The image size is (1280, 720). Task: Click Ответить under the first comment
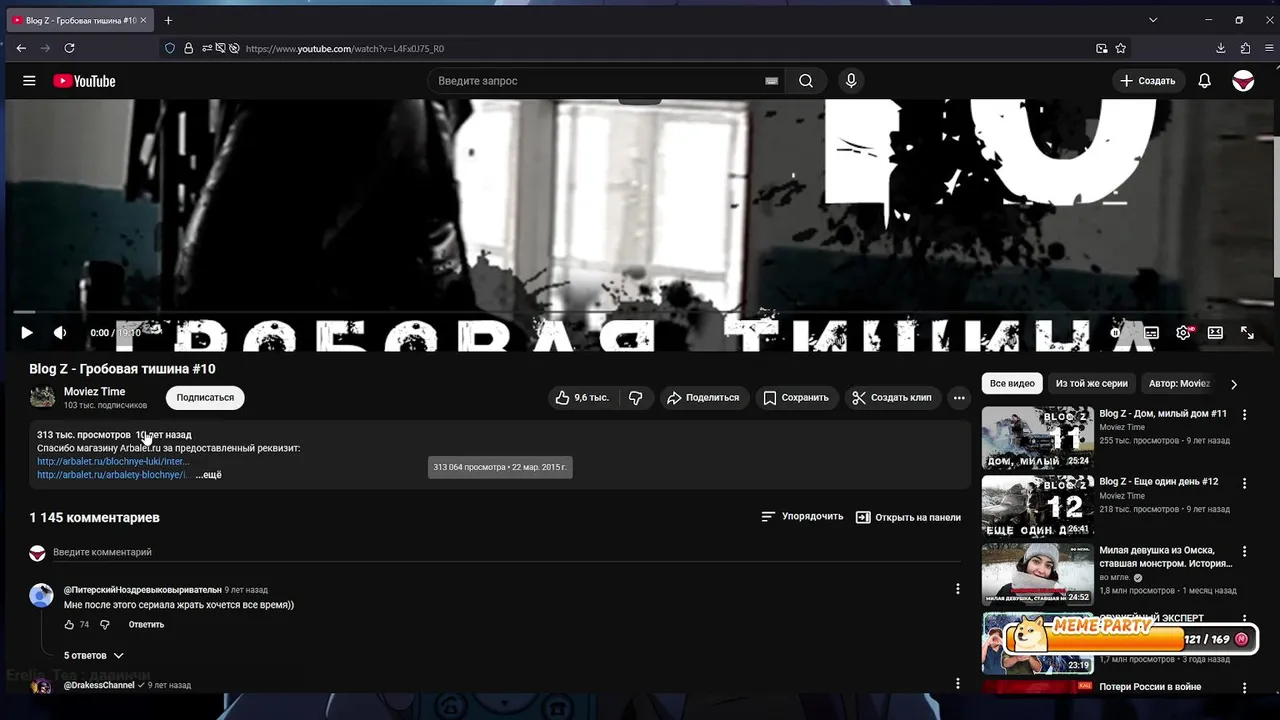146,625
